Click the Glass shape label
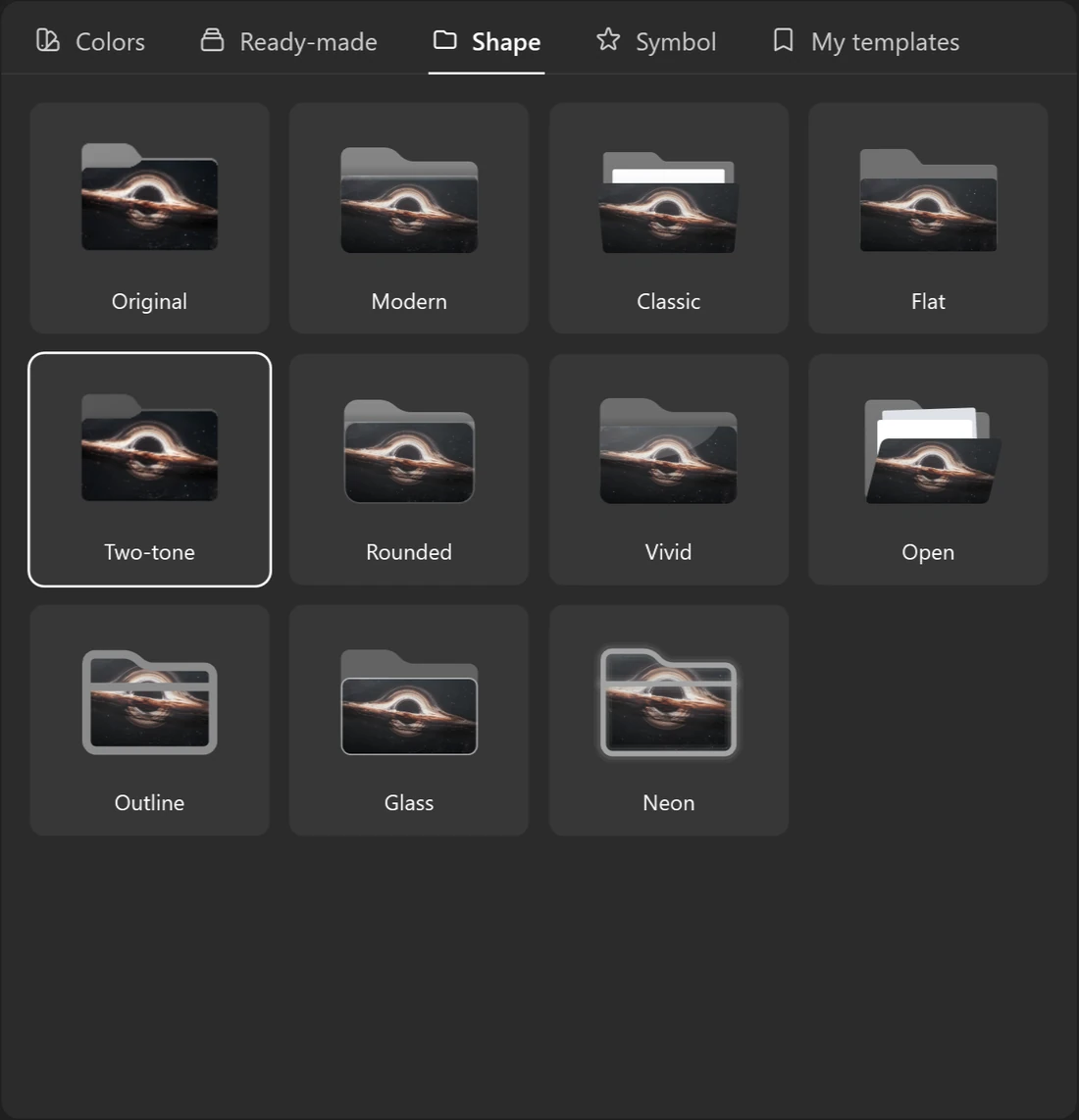This screenshot has height=1120, width=1079. (409, 803)
